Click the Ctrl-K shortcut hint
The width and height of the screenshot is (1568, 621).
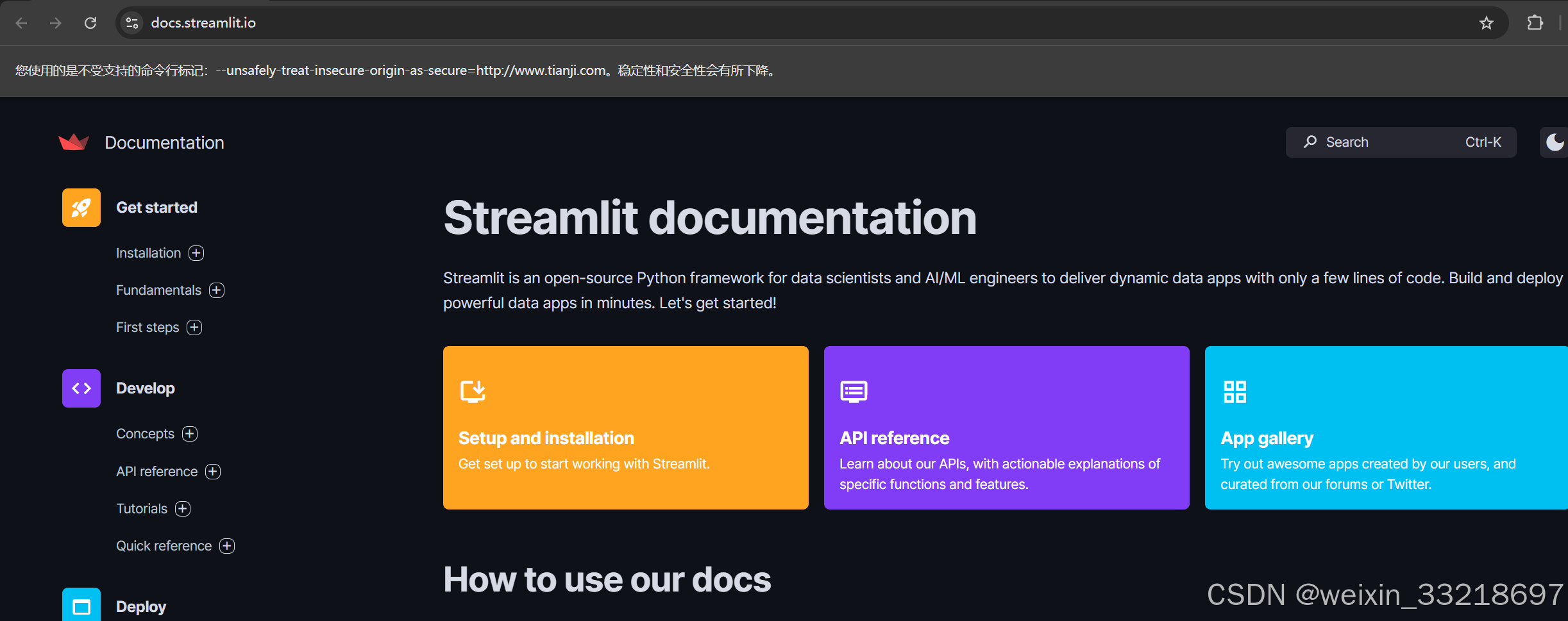click(1483, 142)
